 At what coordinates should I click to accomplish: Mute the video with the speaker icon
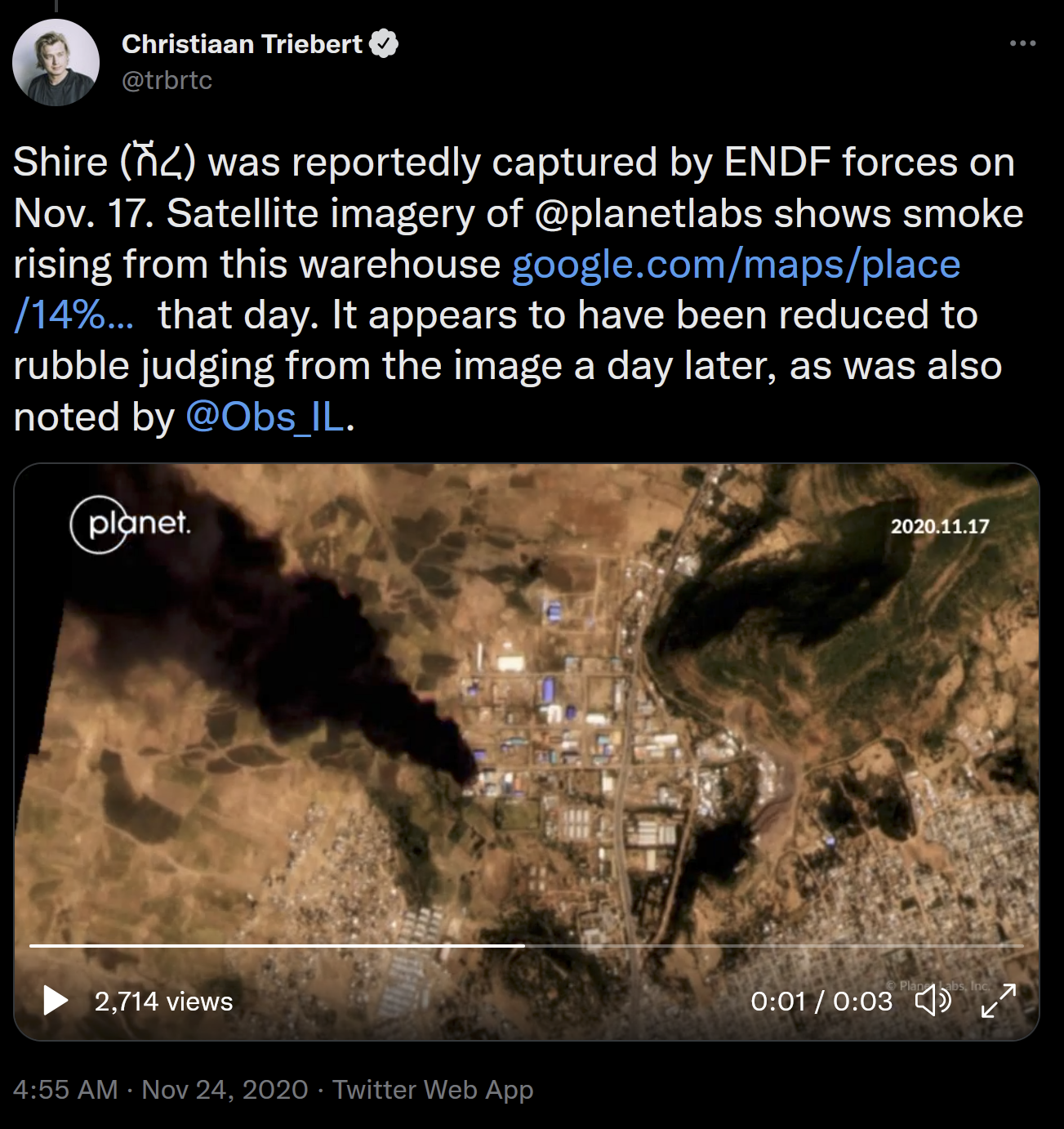pyautogui.click(x=932, y=1001)
